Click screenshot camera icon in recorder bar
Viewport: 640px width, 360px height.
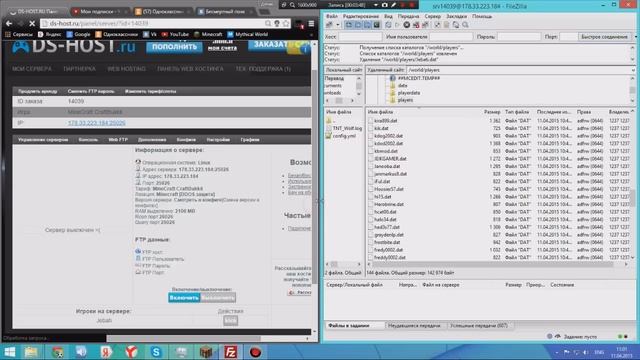pyautogui.click(x=384, y=5)
